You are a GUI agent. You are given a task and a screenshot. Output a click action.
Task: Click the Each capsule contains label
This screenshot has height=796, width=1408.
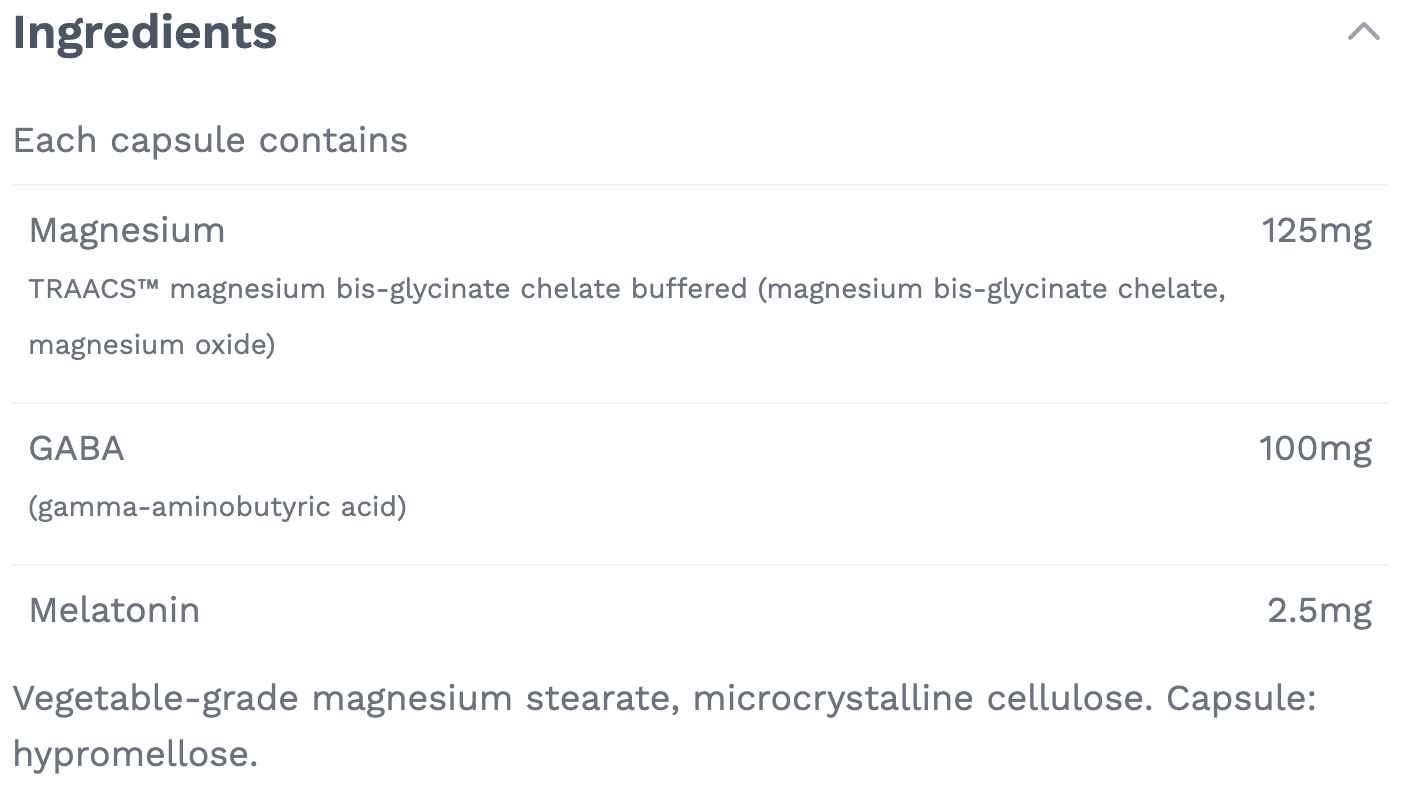210,140
